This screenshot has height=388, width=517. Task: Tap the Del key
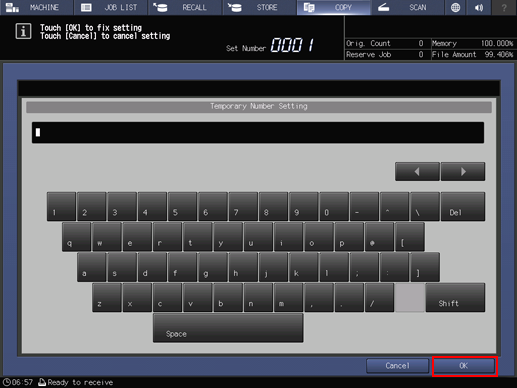463,206
